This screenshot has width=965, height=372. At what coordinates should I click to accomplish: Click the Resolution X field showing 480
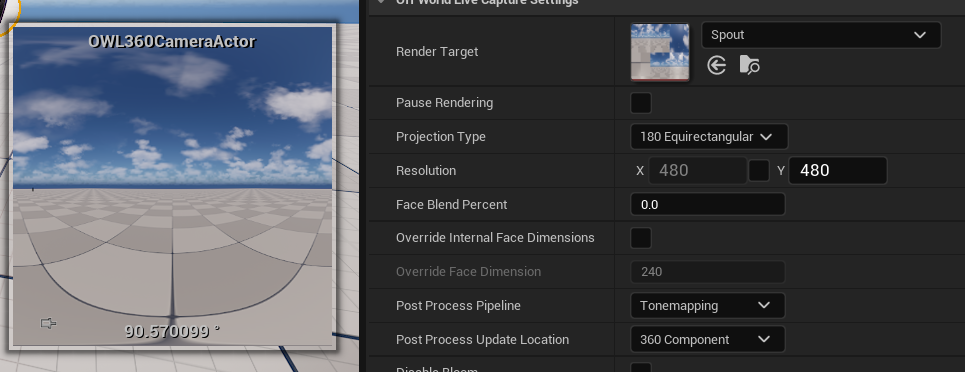(x=697, y=171)
